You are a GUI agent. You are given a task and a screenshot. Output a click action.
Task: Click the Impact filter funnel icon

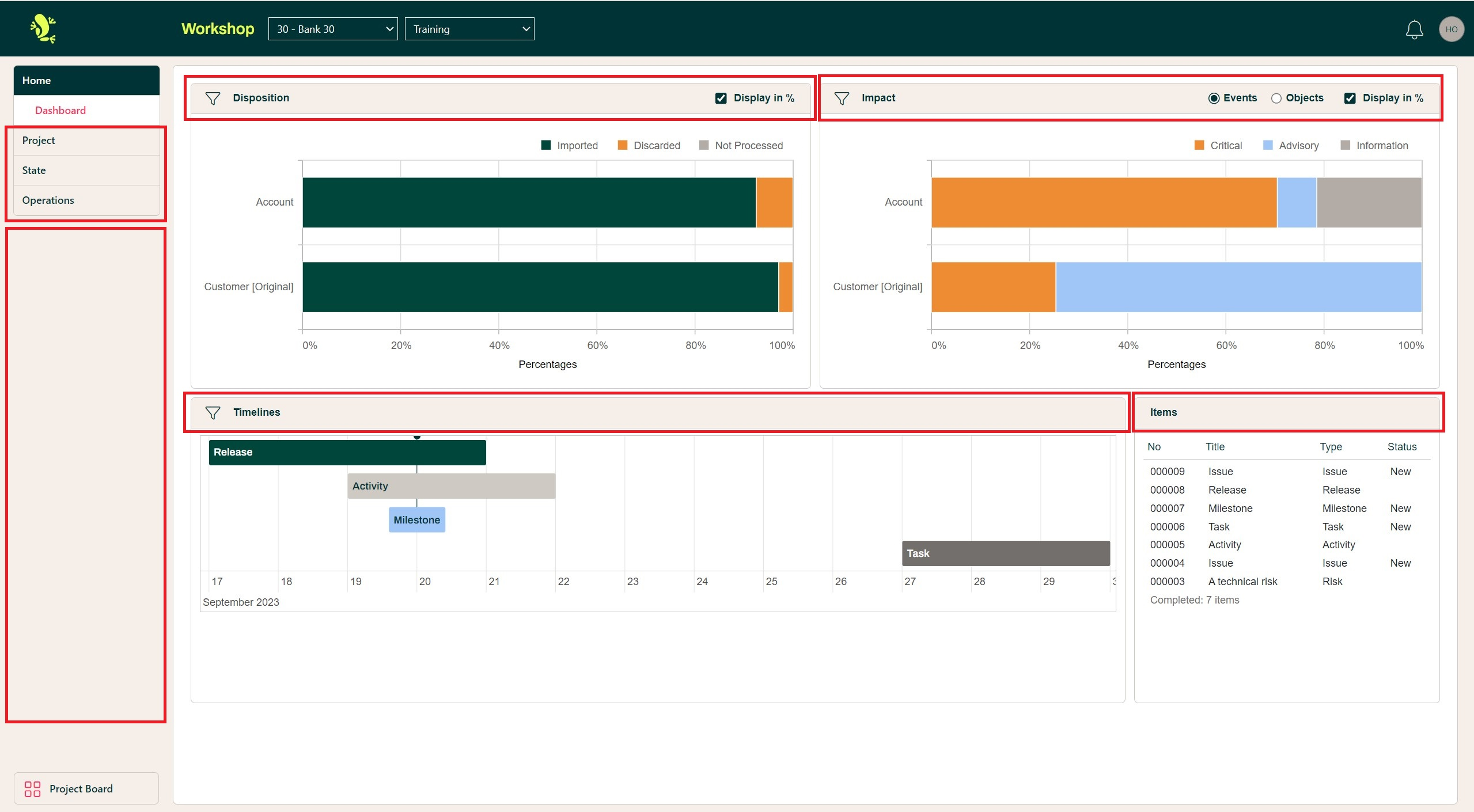point(841,98)
